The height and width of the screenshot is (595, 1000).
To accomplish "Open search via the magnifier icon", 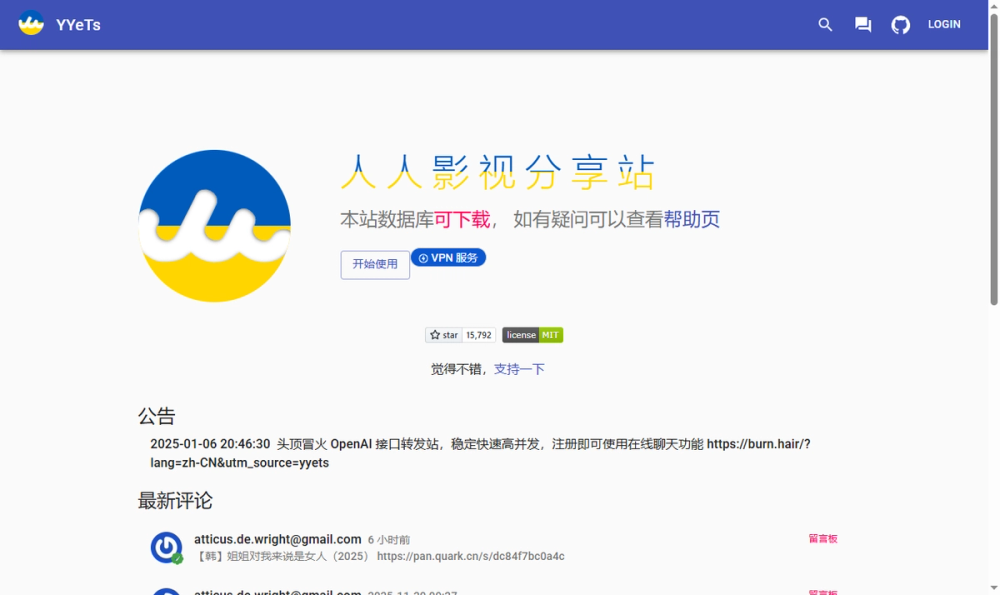I will click(x=825, y=25).
